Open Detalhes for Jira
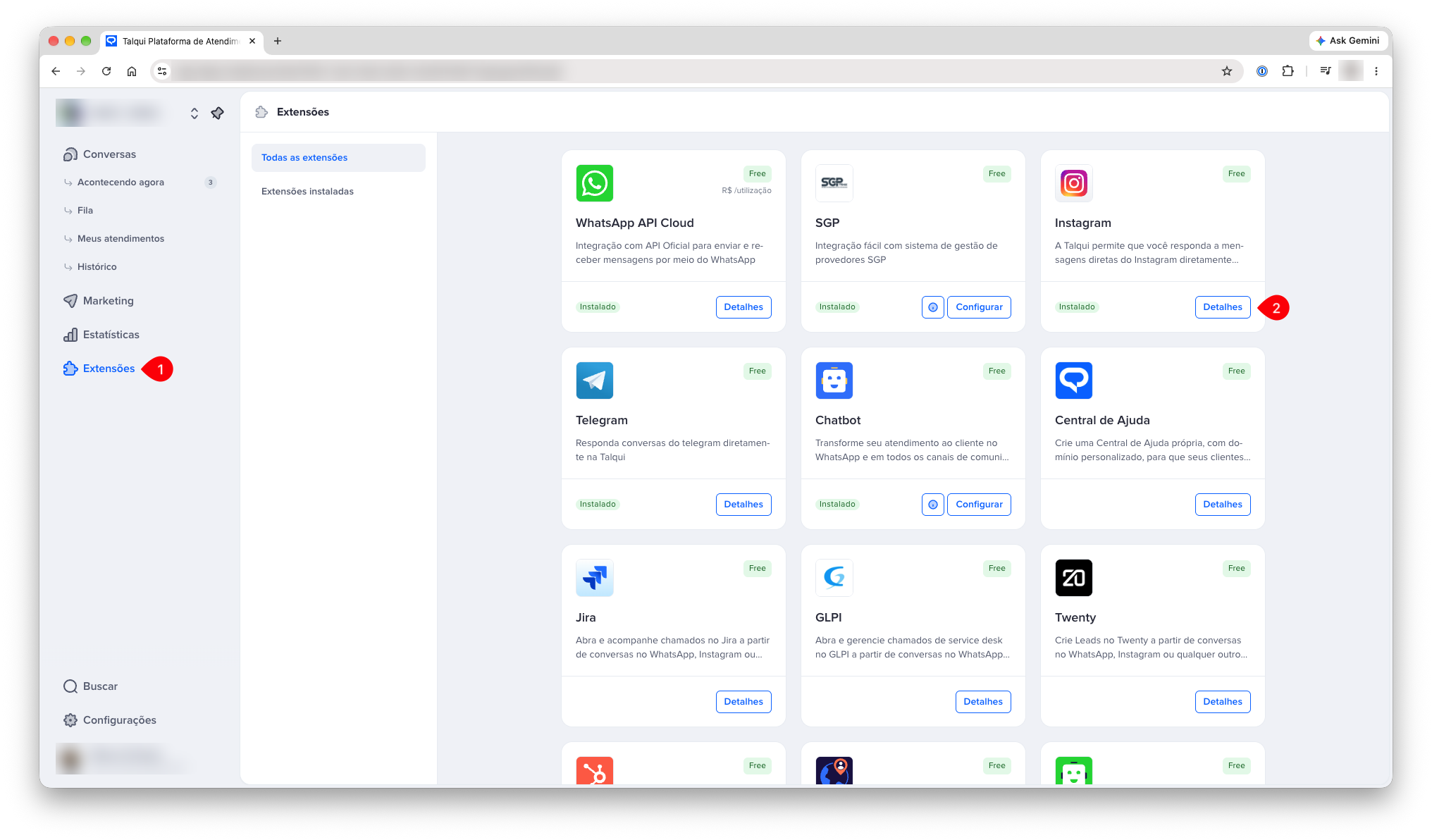 point(743,702)
